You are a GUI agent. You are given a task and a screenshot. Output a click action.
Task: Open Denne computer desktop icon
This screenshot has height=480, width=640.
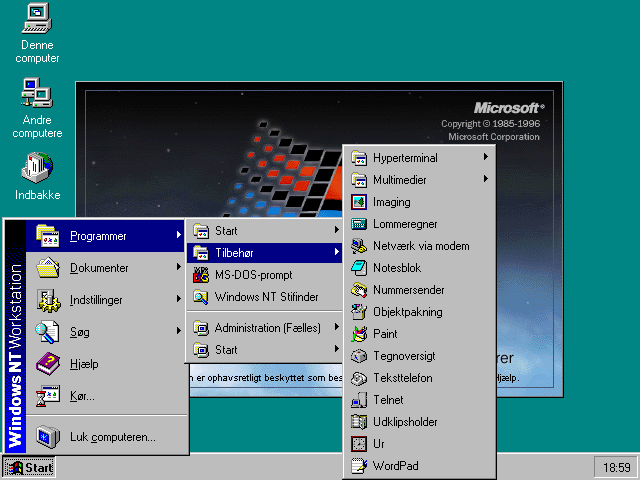(37, 18)
